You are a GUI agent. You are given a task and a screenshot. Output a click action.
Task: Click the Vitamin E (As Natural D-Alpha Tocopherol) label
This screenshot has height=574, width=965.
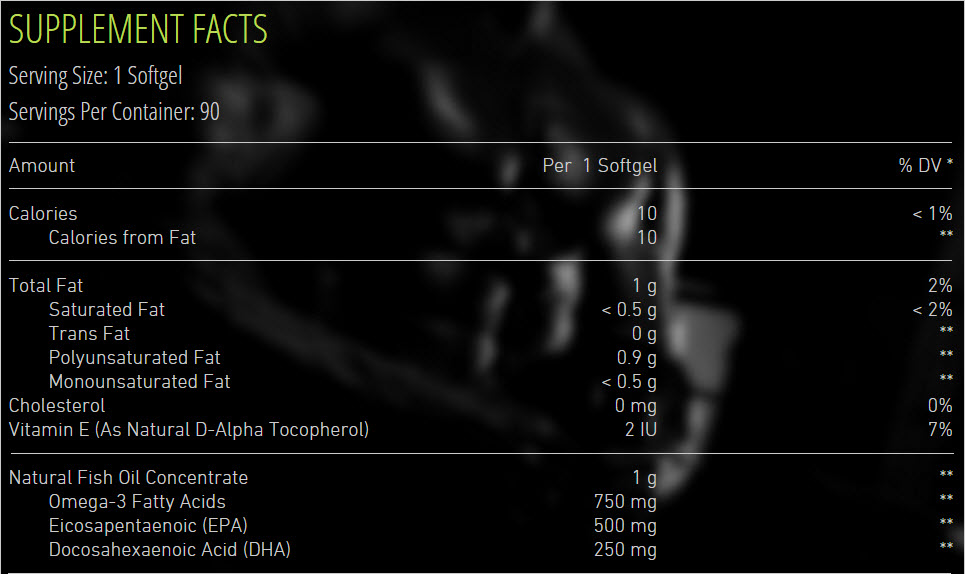click(189, 430)
